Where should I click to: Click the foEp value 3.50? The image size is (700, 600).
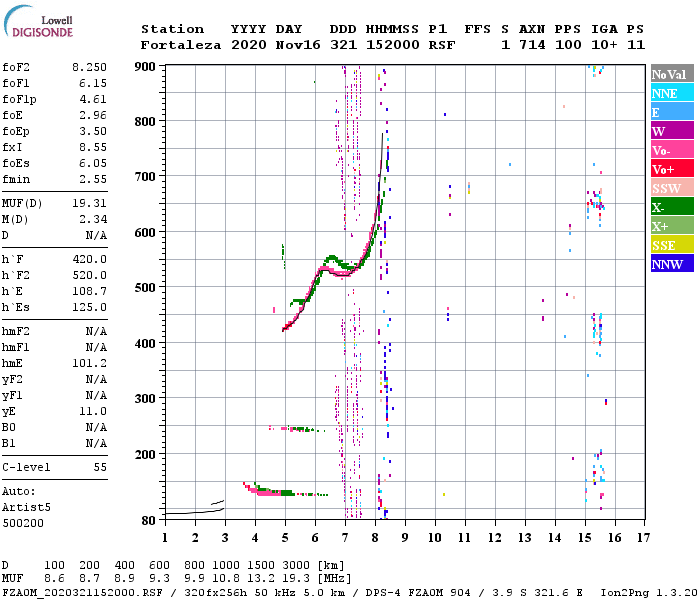93,131
